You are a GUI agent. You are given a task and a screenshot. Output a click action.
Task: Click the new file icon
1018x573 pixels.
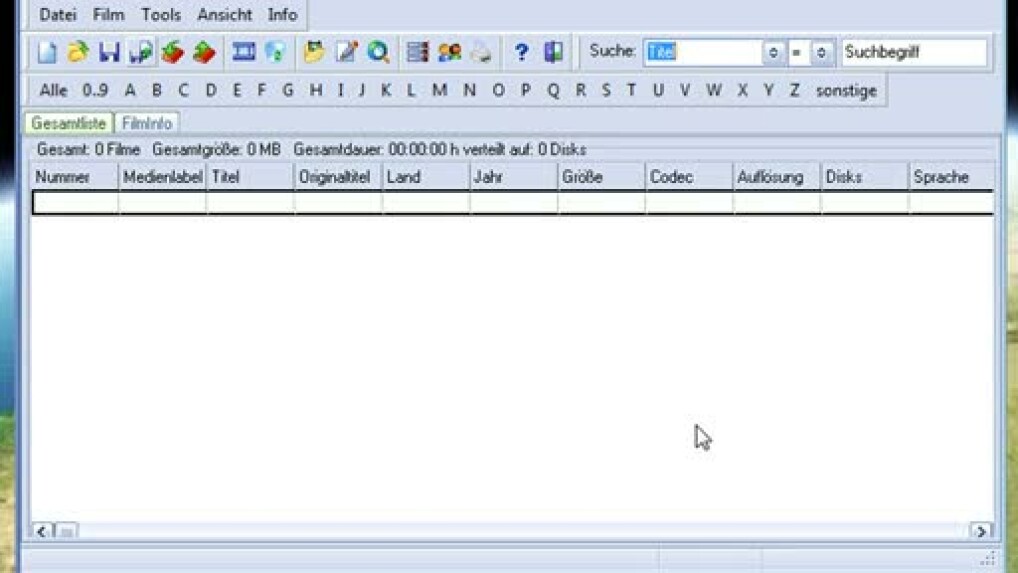[47, 52]
